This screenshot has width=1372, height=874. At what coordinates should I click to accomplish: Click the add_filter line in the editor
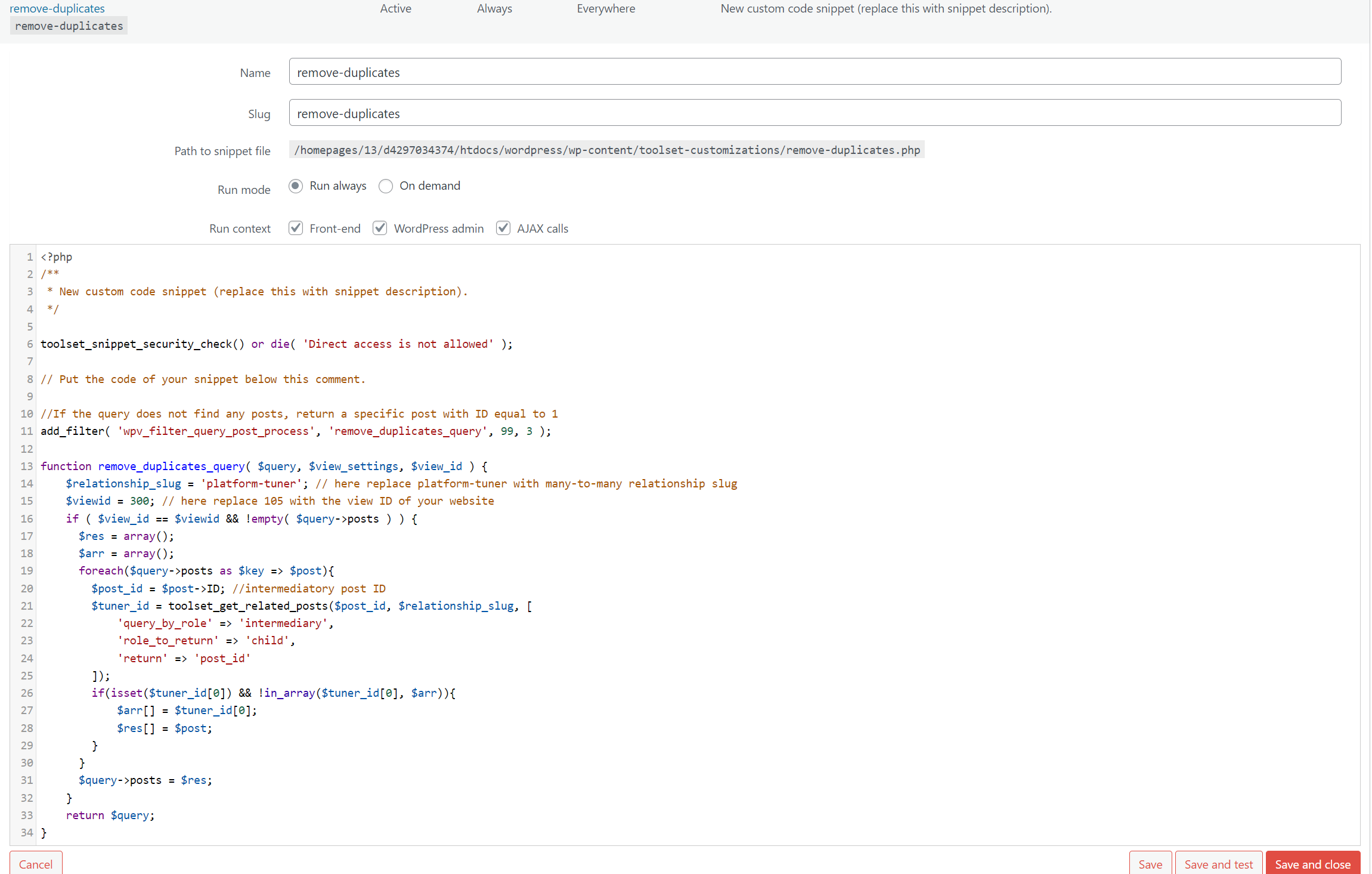click(x=296, y=431)
